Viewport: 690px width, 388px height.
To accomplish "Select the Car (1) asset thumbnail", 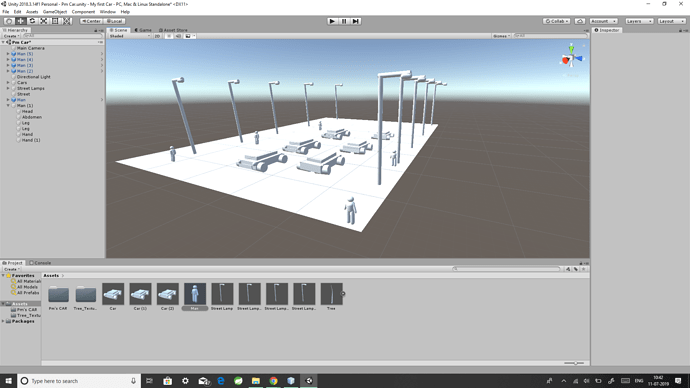I will (x=140, y=294).
